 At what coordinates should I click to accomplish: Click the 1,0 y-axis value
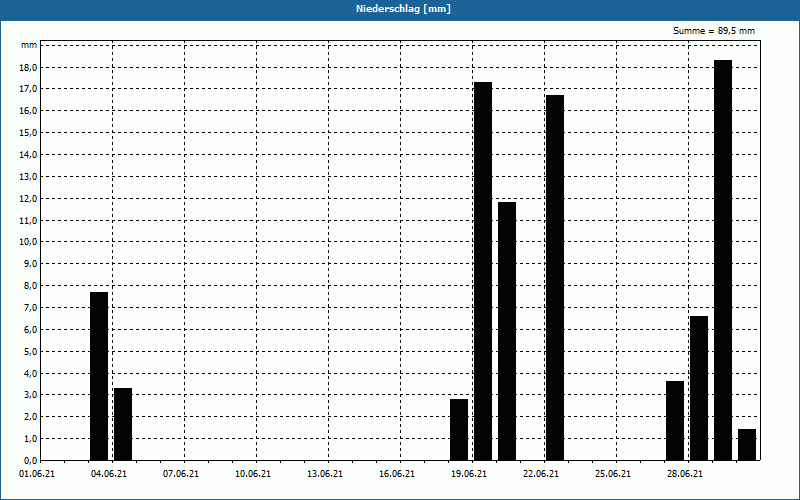tap(30, 439)
